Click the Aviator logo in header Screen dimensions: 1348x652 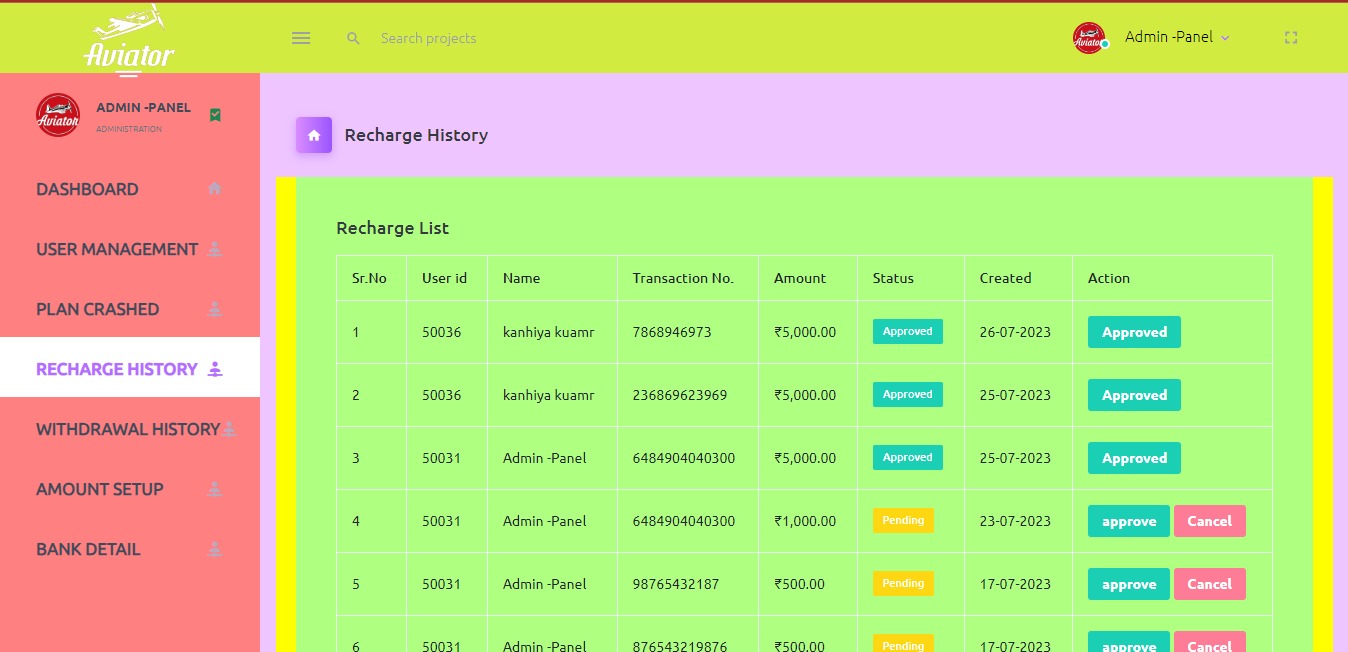pyautogui.click(x=129, y=38)
